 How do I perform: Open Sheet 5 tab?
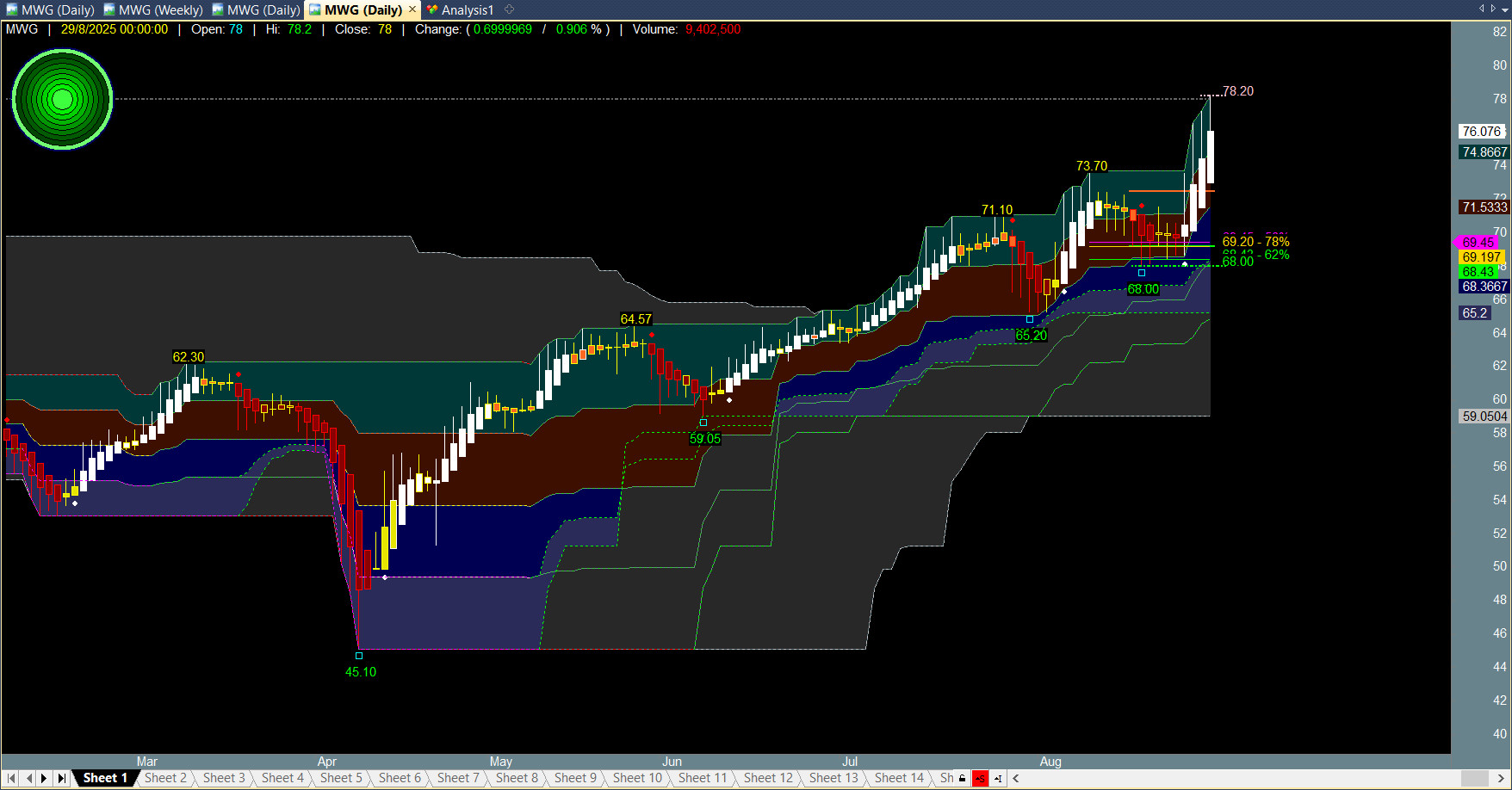coord(341,778)
